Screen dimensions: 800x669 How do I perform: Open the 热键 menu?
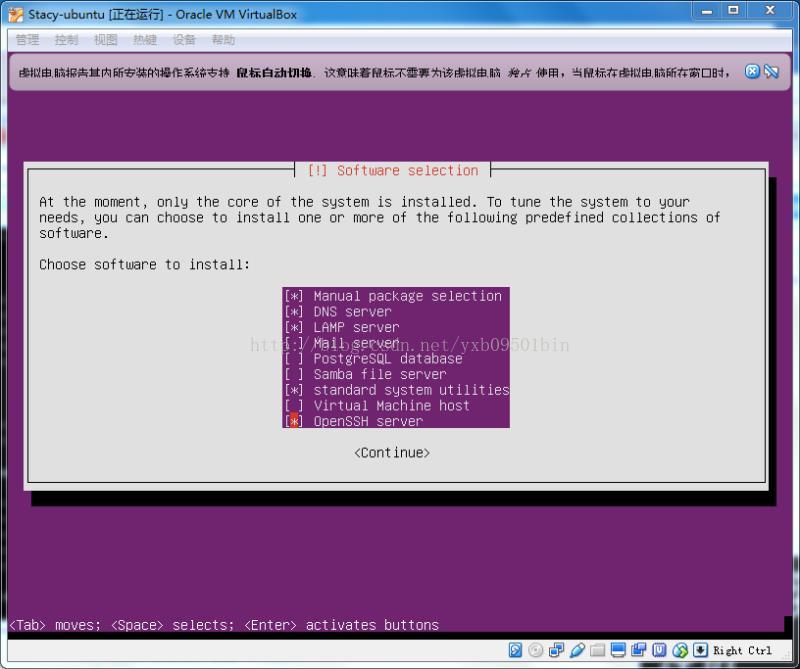[145, 39]
